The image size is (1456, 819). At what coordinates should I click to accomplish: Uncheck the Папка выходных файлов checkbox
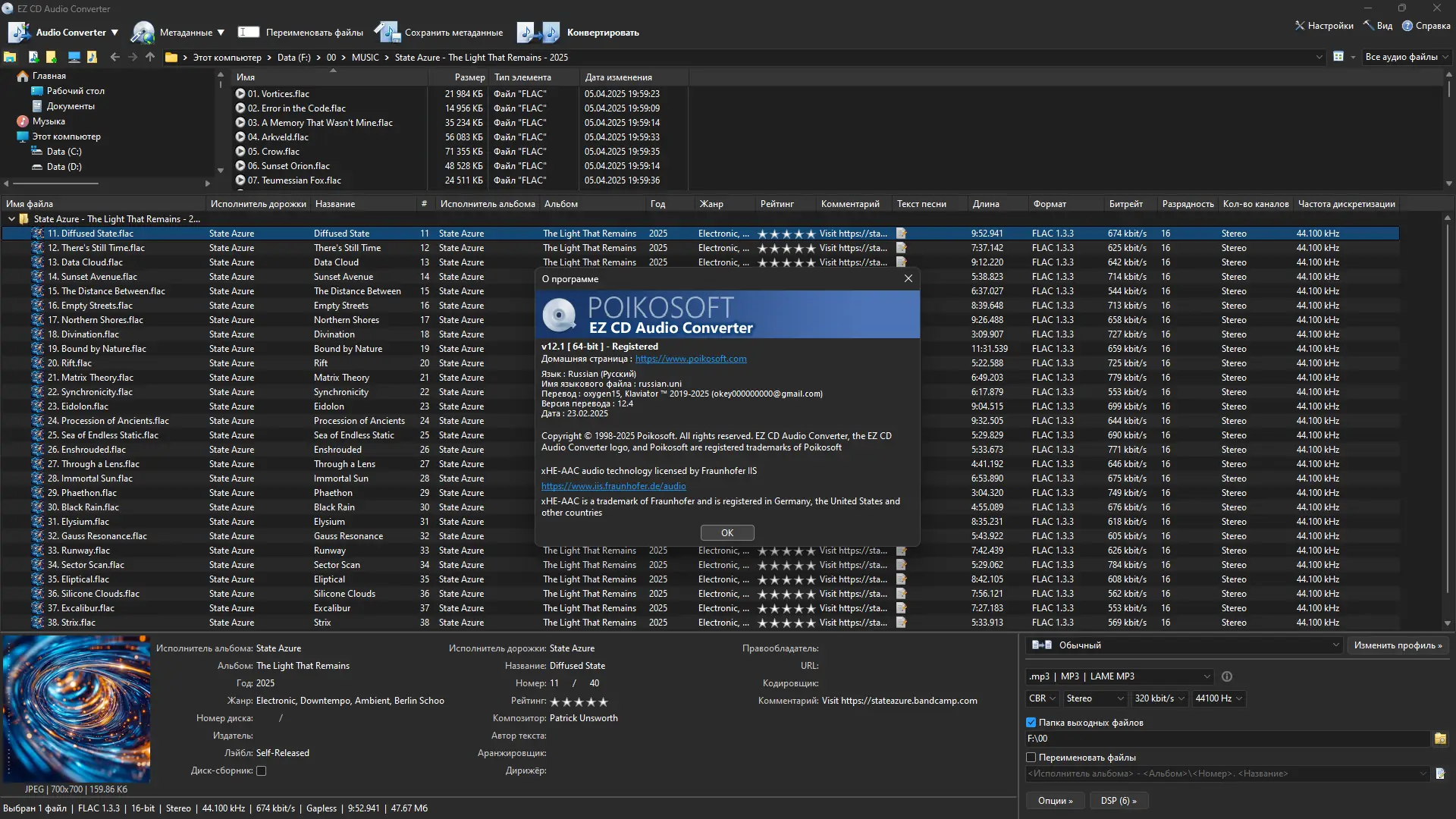(1031, 723)
